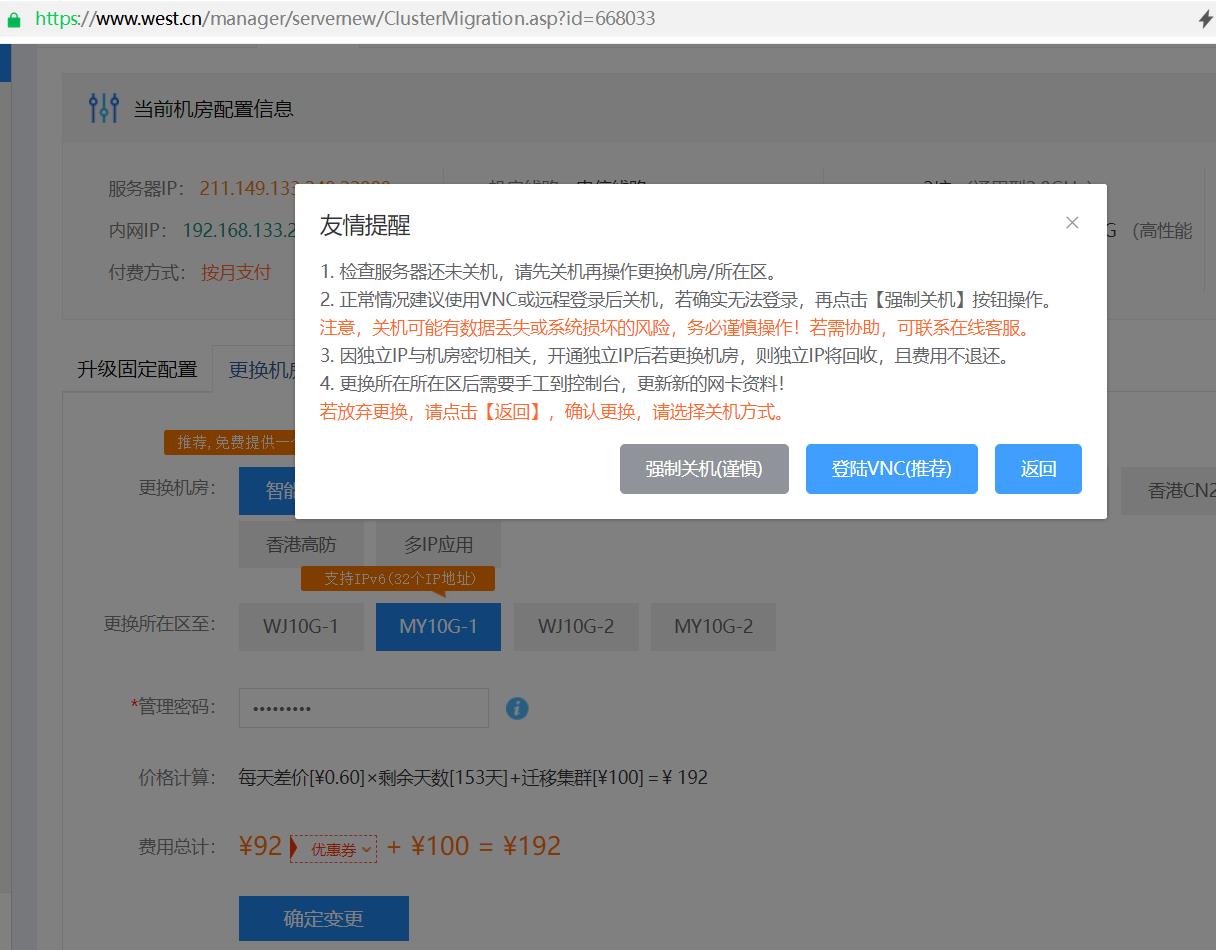The width and height of the screenshot is (1216, 950).
Task: Expand the 优惠券 coupon dropdown
Action: click(x=334, y=849)
